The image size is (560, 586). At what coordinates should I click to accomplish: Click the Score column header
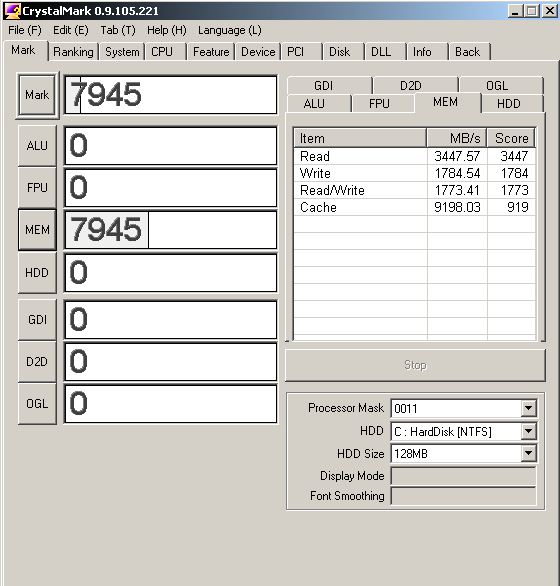coord(511,138)
